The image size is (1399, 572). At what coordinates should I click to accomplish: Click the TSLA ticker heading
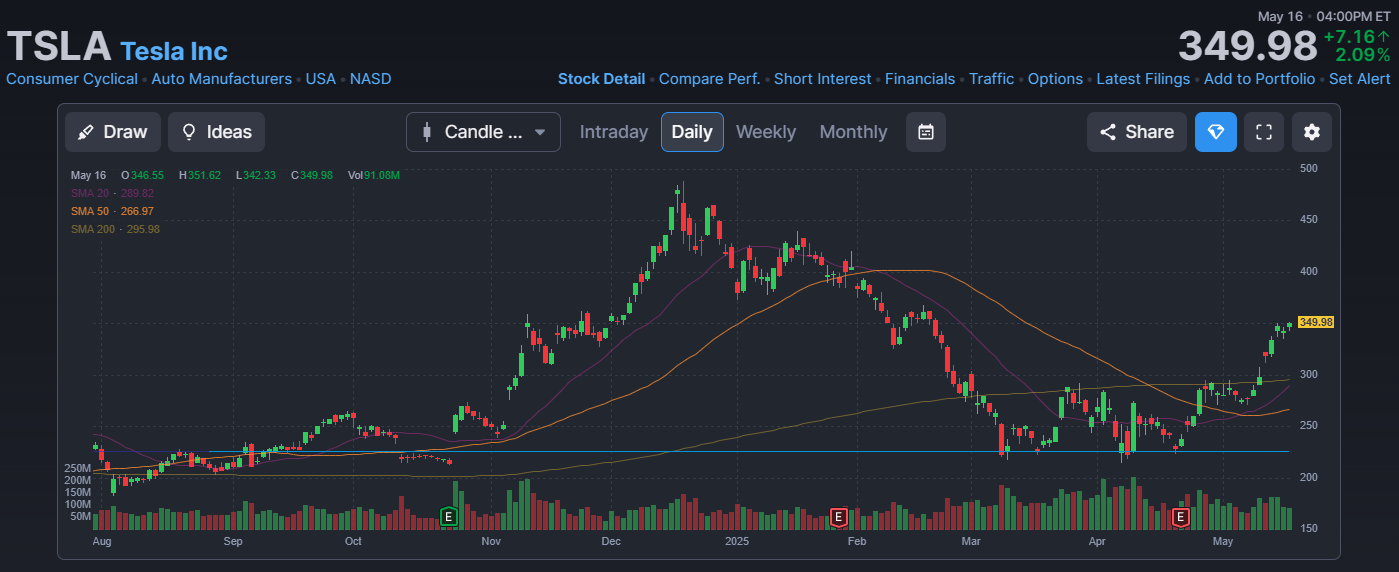[x=59, y=47]
